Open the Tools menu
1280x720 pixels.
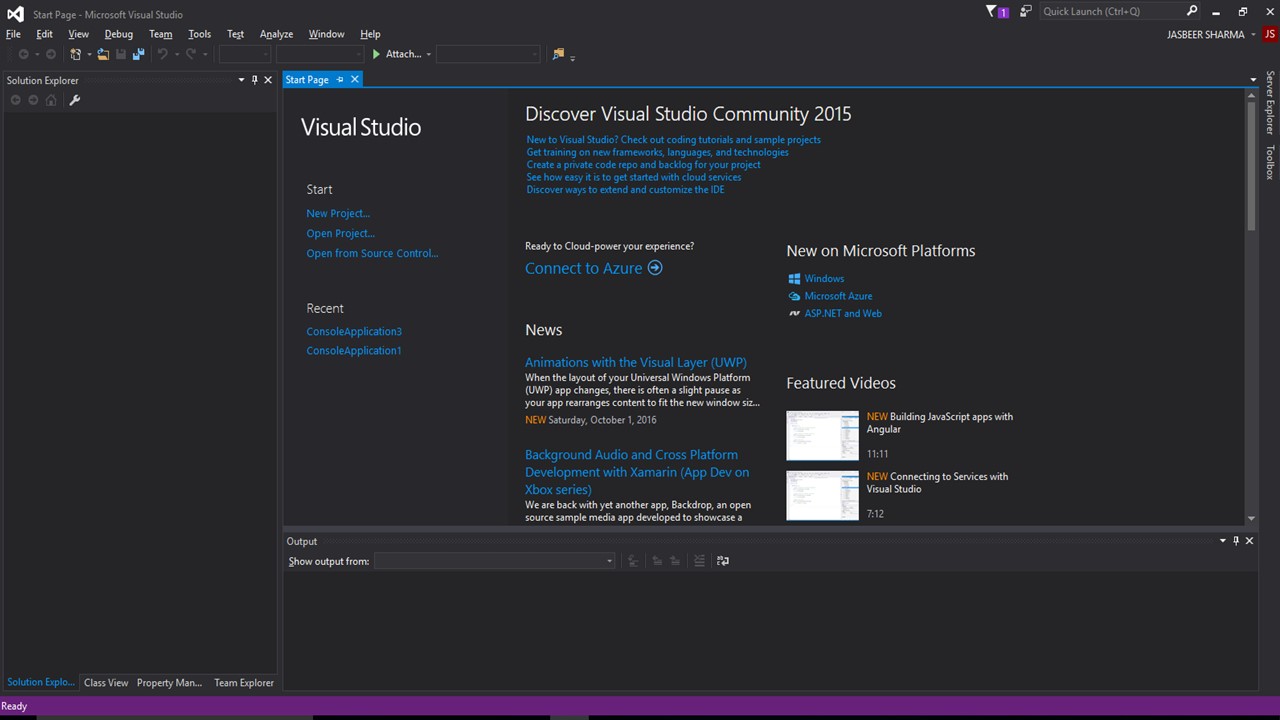coord(199,34)
